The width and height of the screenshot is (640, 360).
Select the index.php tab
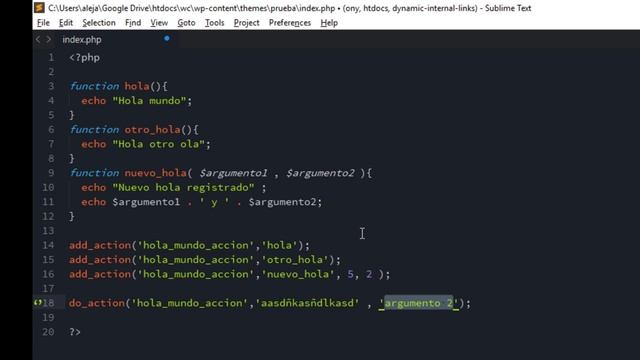coord(82,40)
